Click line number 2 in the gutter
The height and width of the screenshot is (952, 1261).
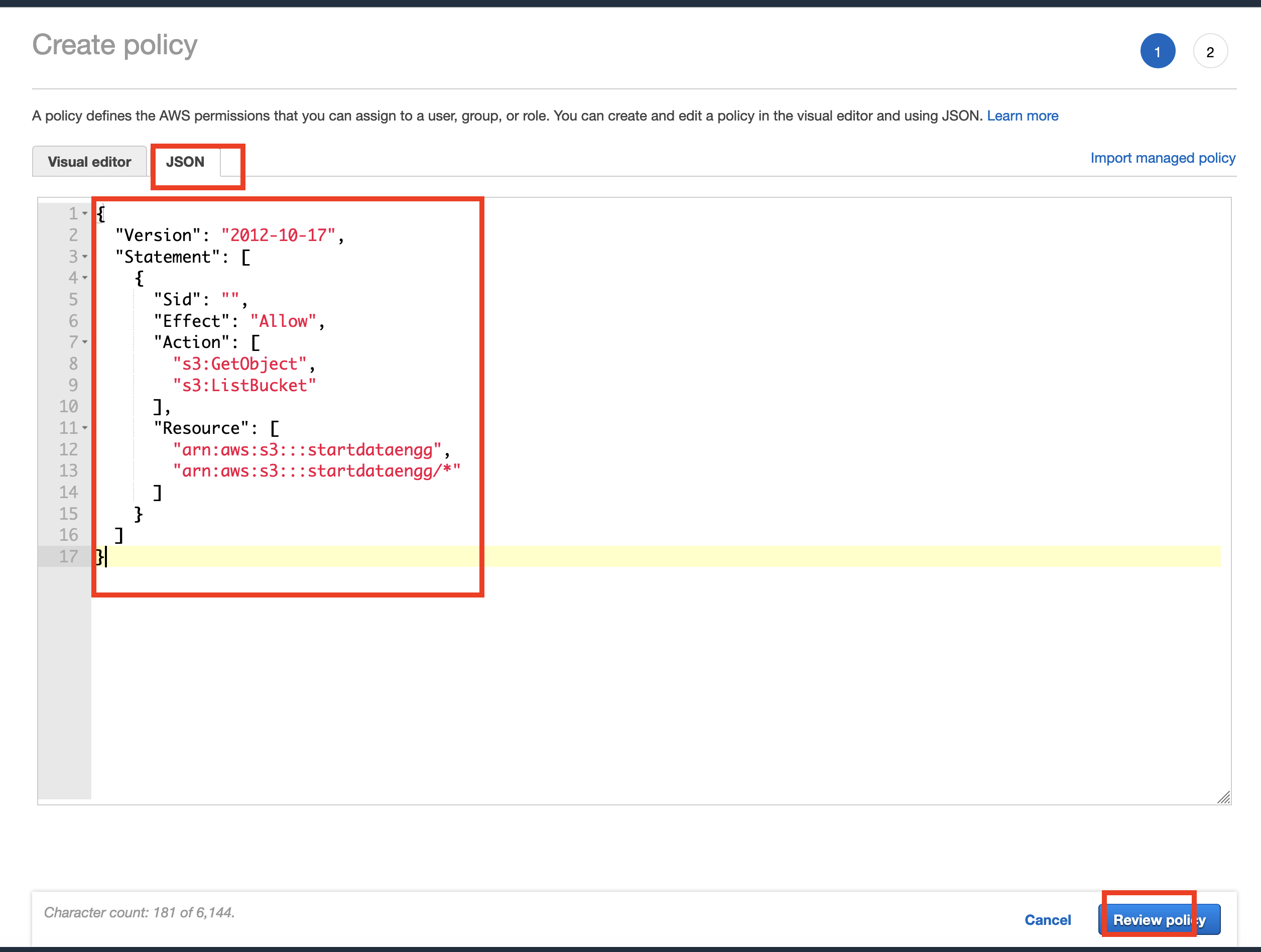pyautogui.click(x=73, y=235)
